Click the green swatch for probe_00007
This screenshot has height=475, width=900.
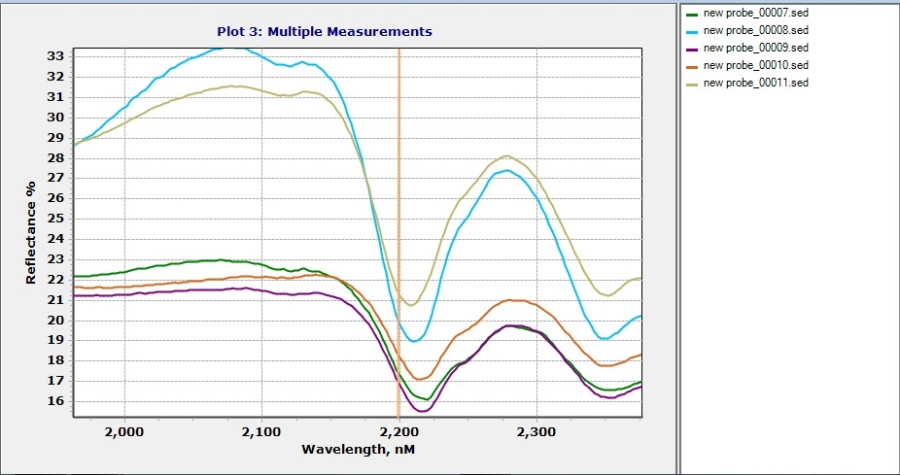691,15
